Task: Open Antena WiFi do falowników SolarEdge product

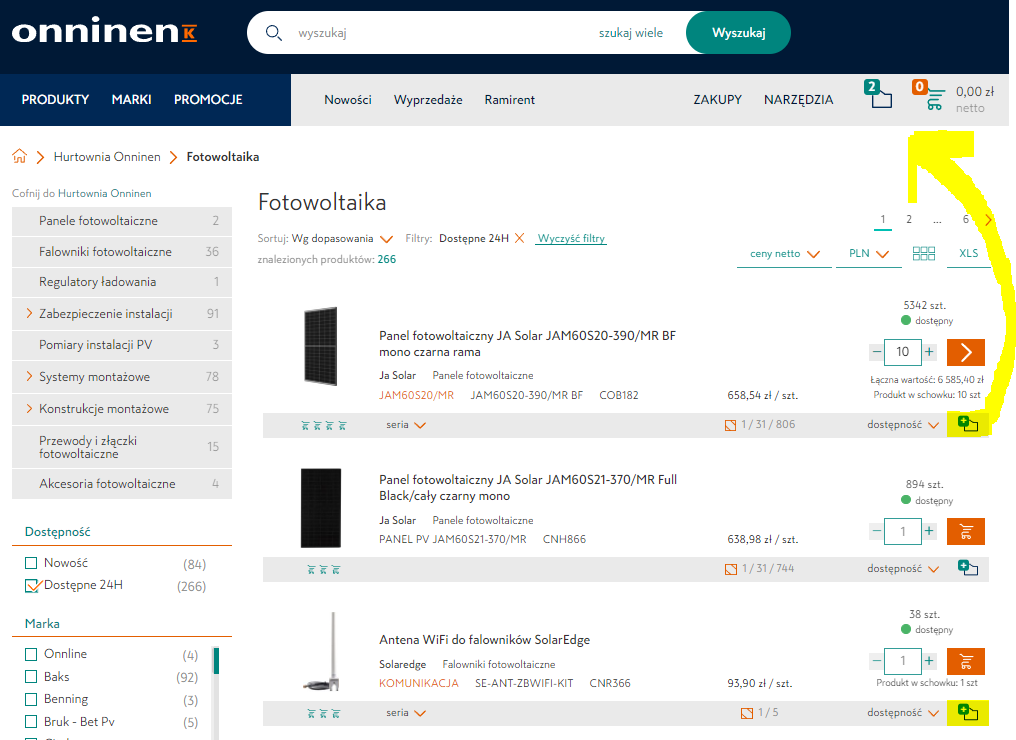Action: click(x=485, y=640)
